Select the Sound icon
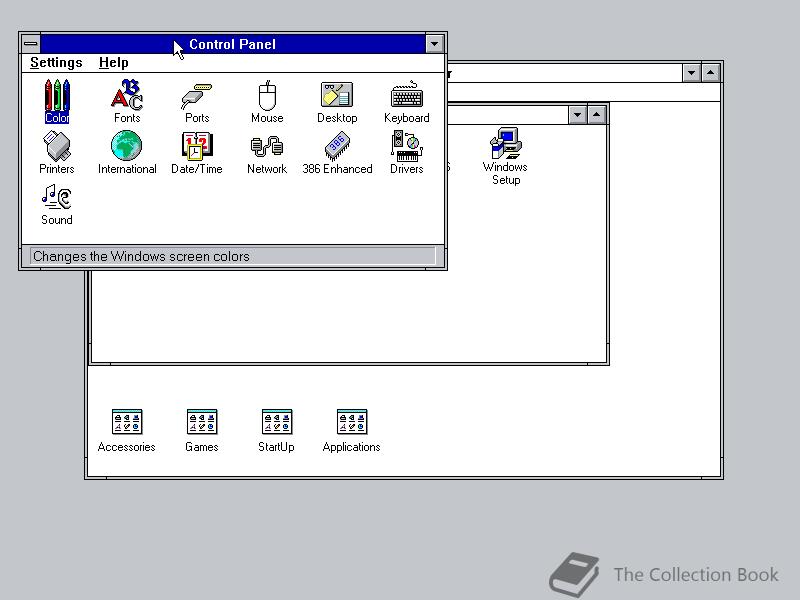This screenshot has height=600, width=800. coord(57,204)
